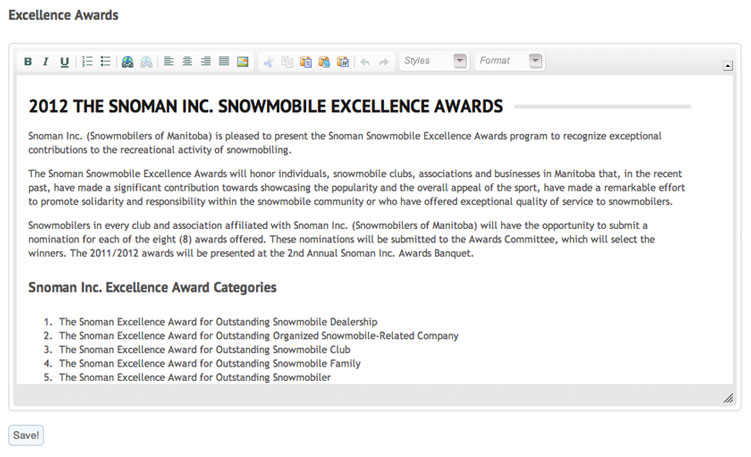Align text right
Screen dimensions: 751x457
(205, 61)
